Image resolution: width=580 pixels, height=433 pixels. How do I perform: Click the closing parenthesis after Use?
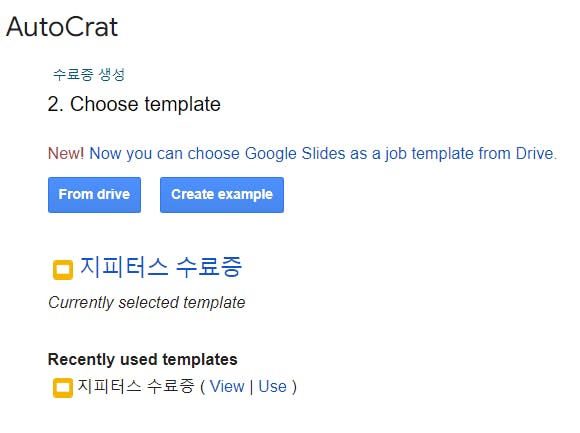click(x=294, y=387)
